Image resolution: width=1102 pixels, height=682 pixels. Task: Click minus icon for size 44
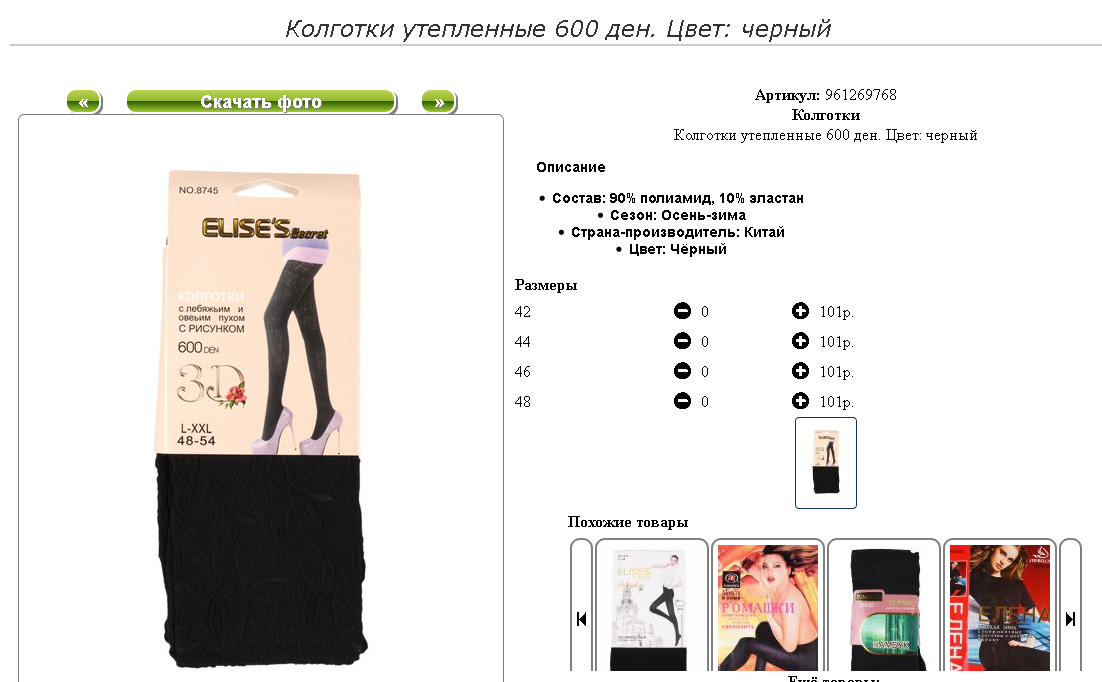tap(682, 341)
